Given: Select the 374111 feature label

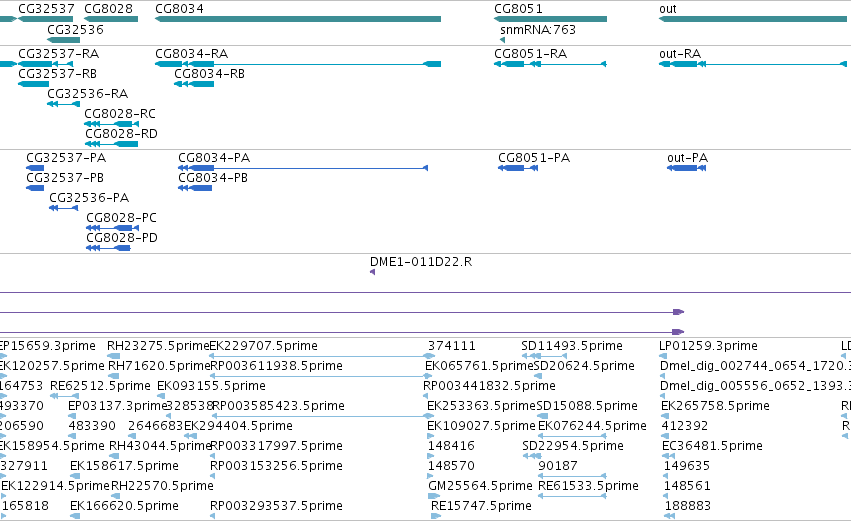Looking at the screenshot, I should click(x=452, y=346).
